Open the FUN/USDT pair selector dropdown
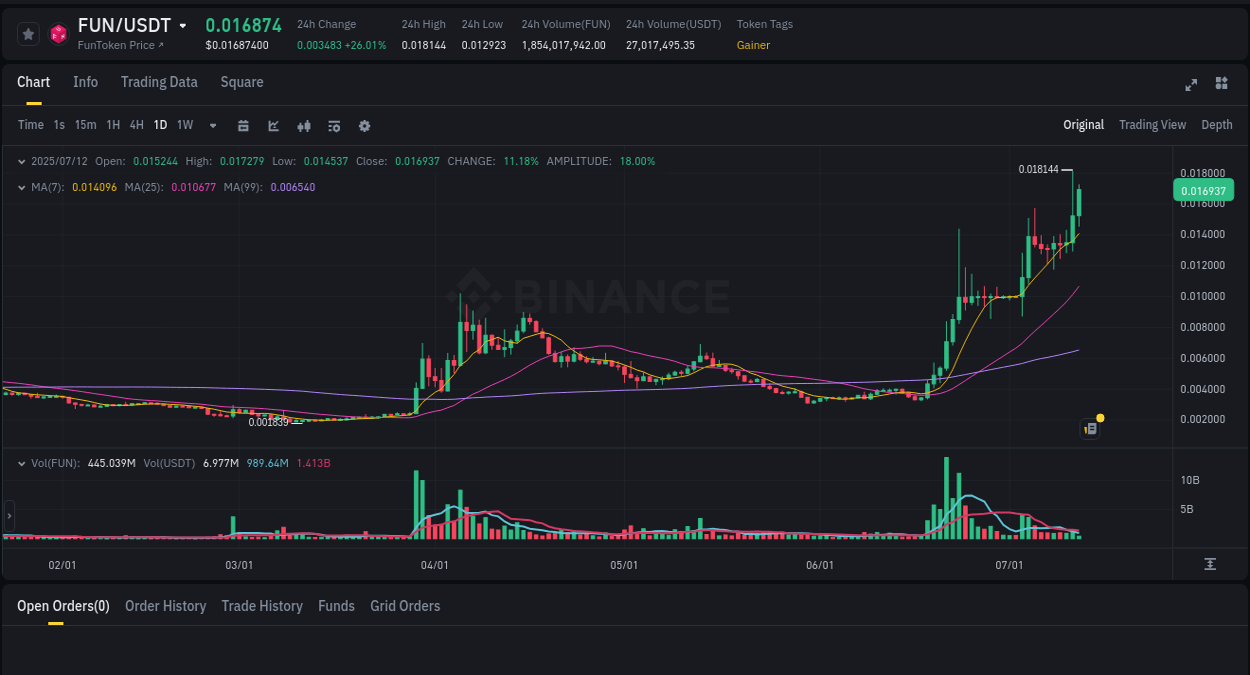 (x=181, y=25)
